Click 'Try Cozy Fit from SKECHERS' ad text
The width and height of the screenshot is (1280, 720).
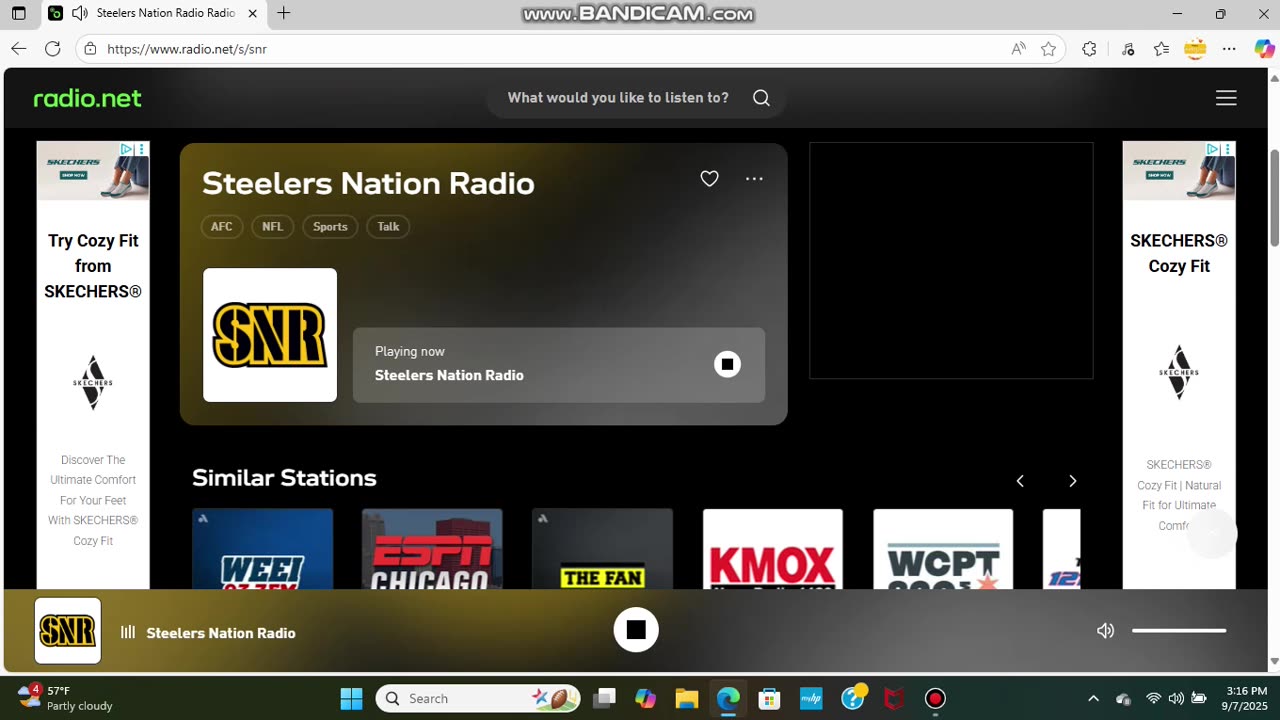coord(93,266)
